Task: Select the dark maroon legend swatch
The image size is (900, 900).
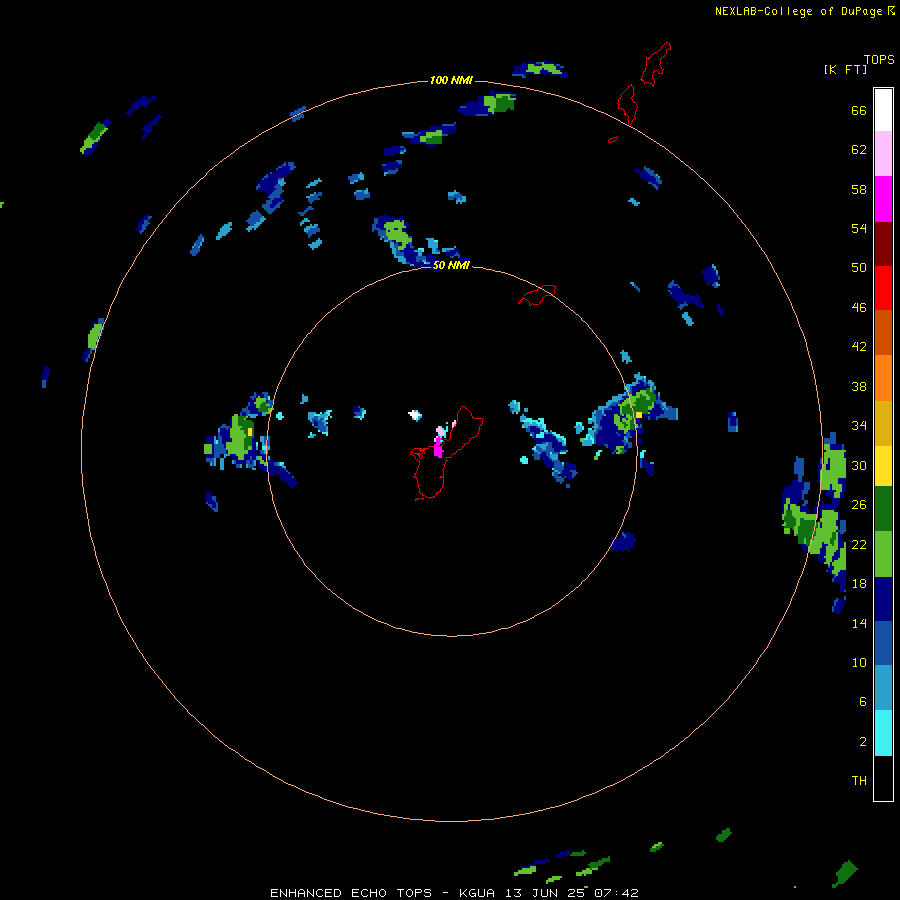Action: pyautogui.click(x=883, y=243)
